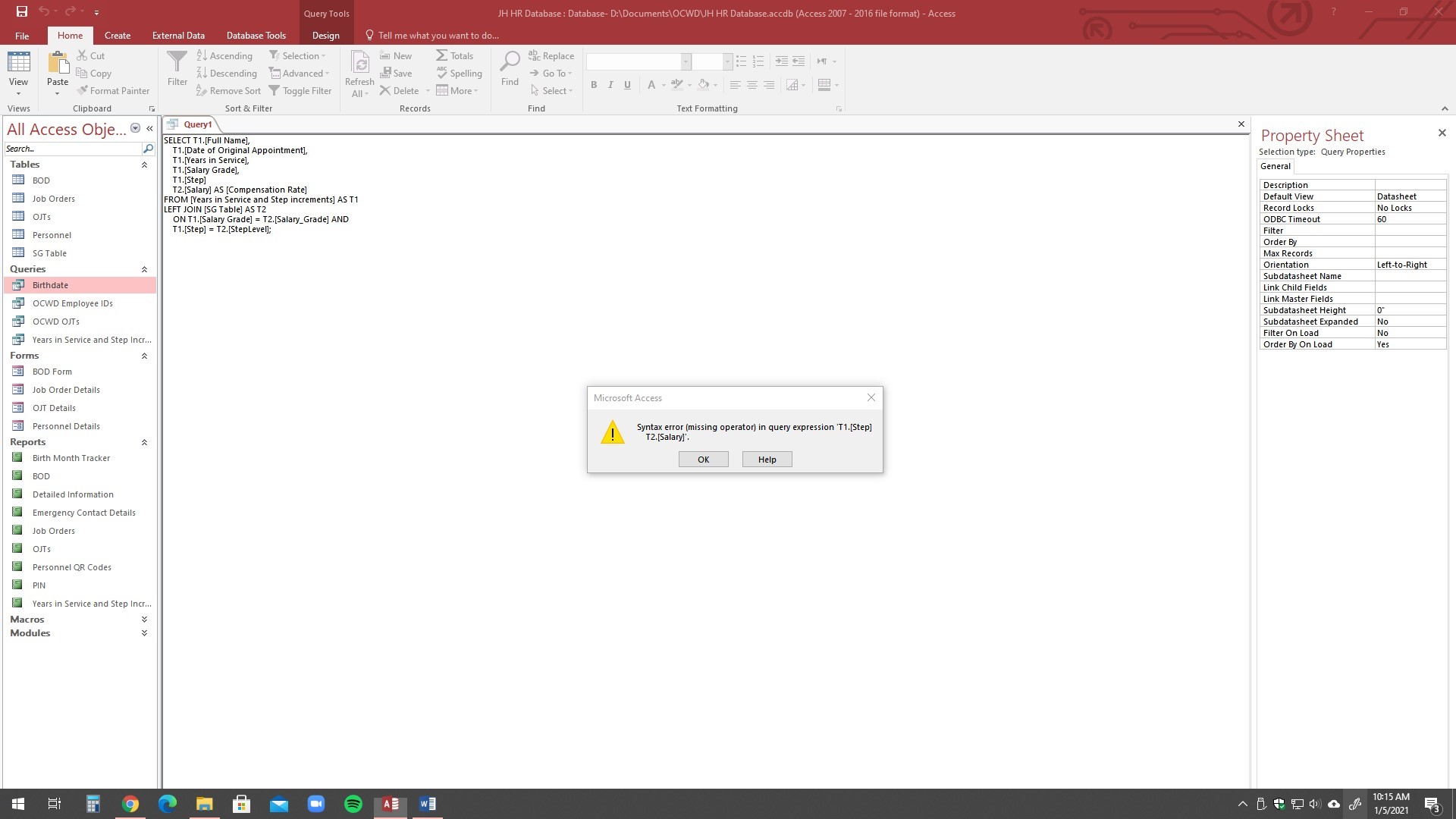Click Help in the error dialog

click(767, 460)
